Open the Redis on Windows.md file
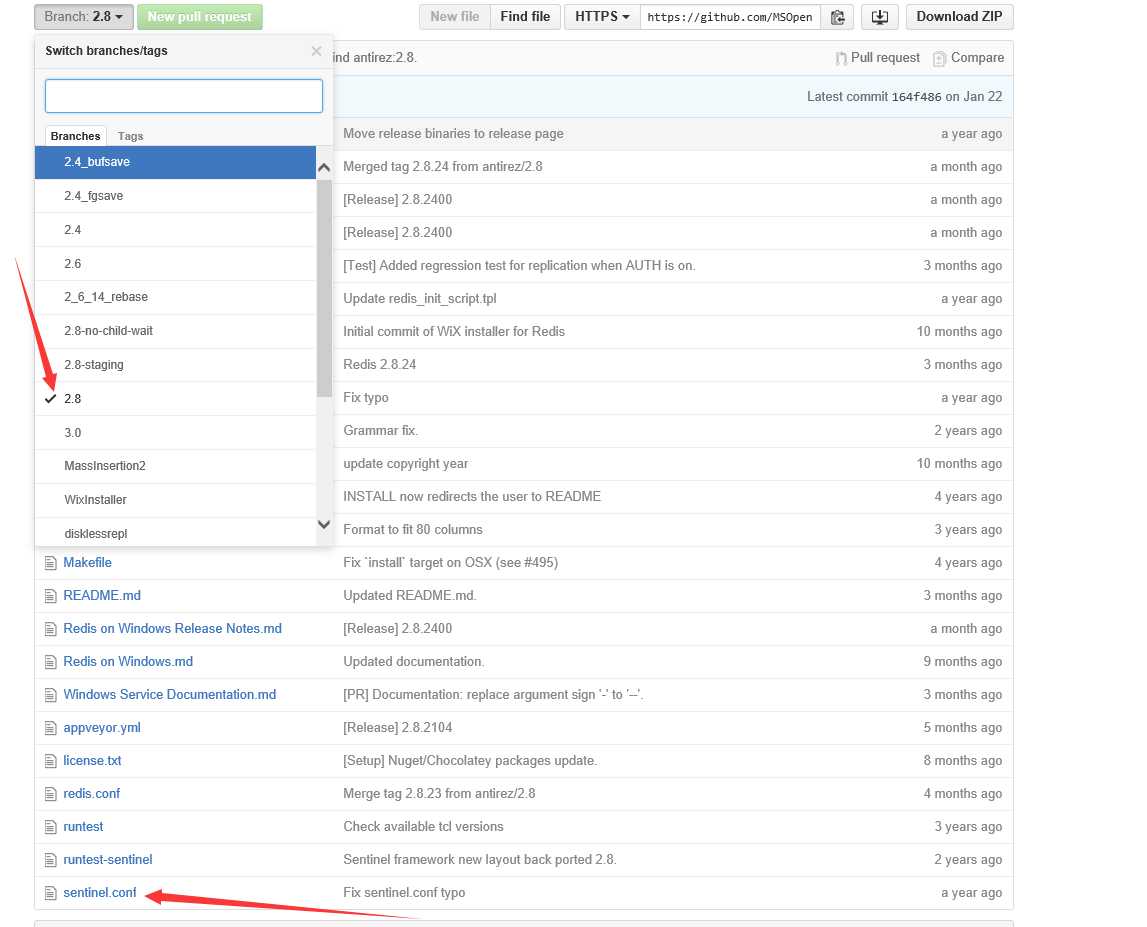 [128, 661]
